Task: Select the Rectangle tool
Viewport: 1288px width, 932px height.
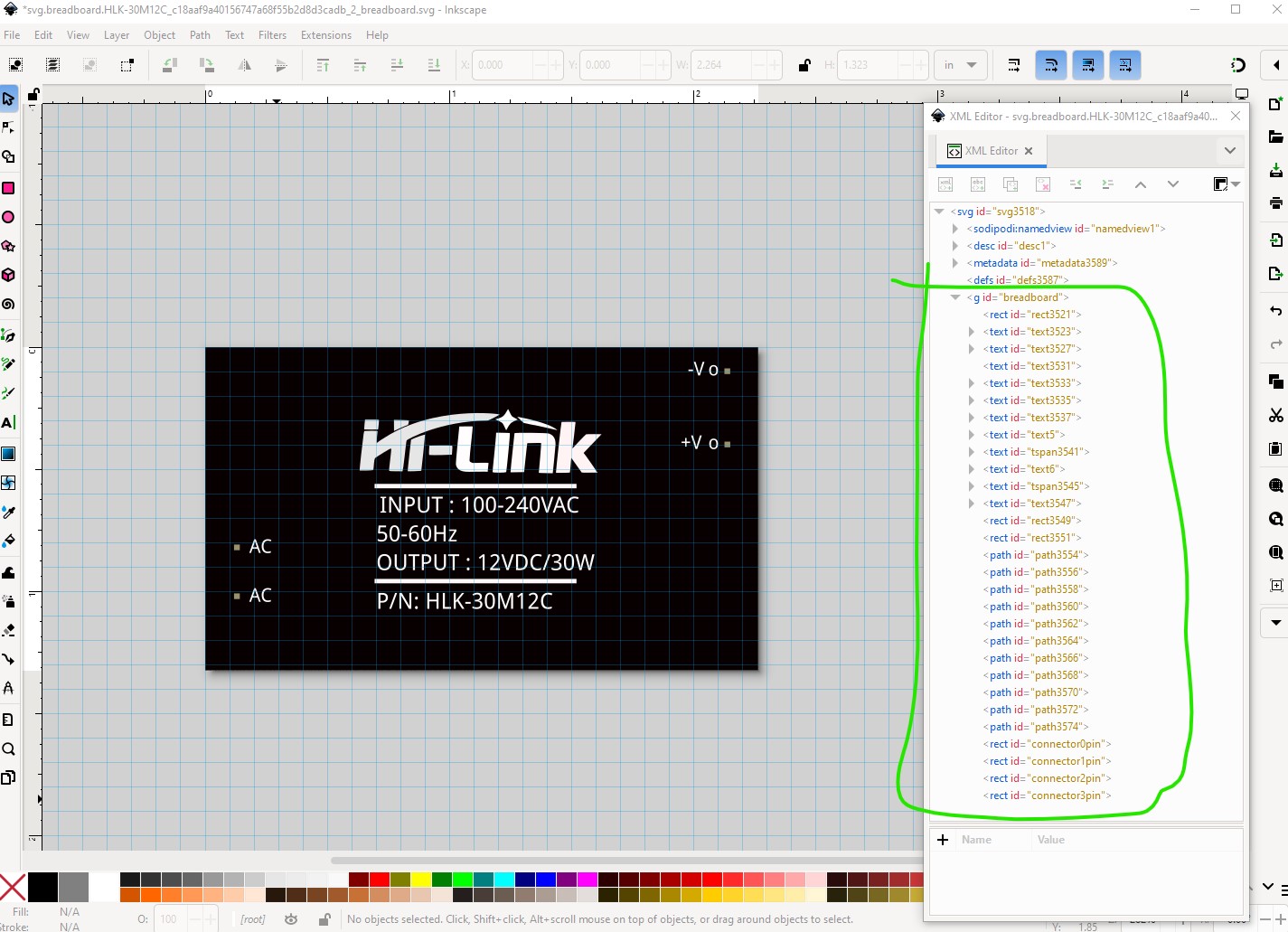Action: click(8, 188)
